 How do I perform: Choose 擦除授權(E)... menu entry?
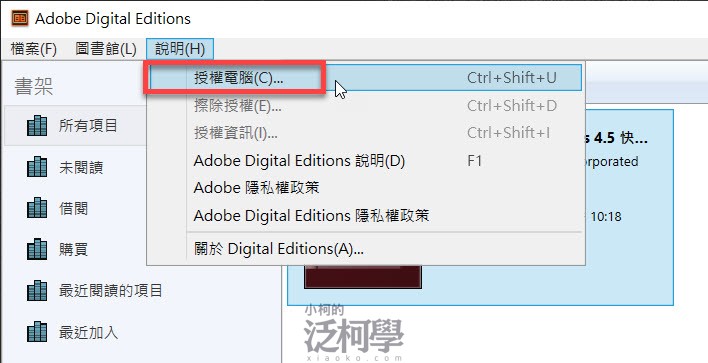pyautogui.click(x=365, y=106)
